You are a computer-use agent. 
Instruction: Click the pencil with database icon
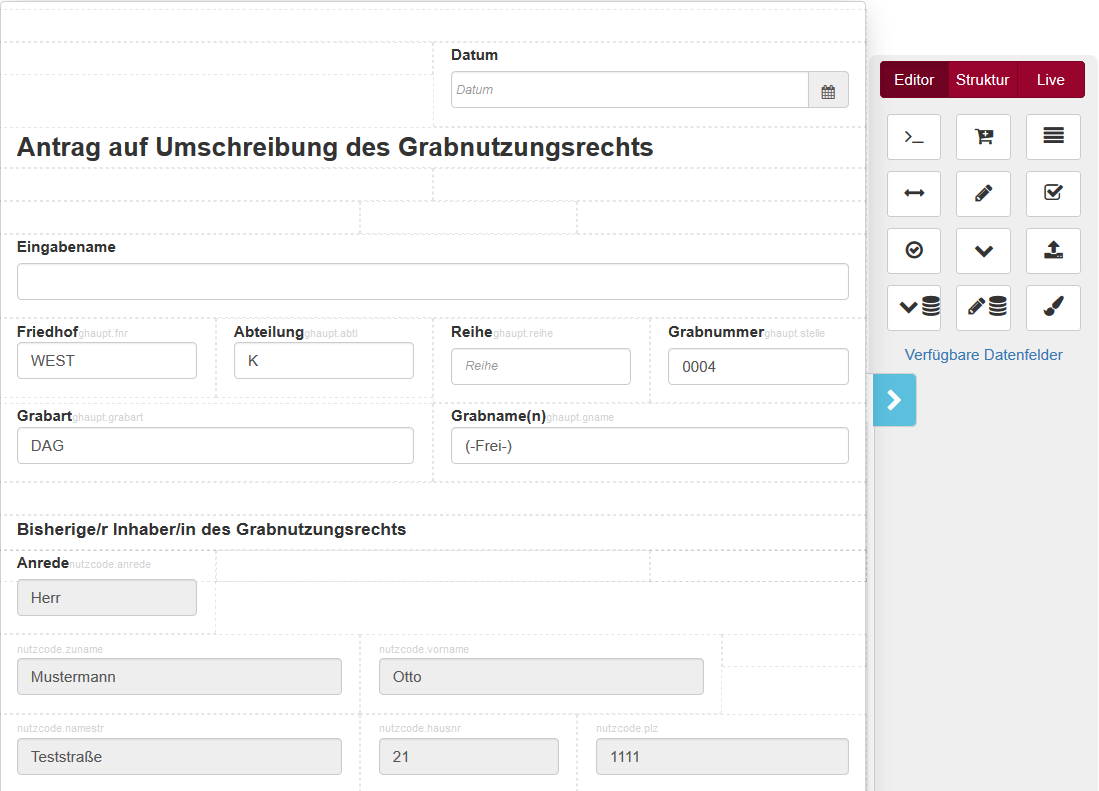(983, 308)
